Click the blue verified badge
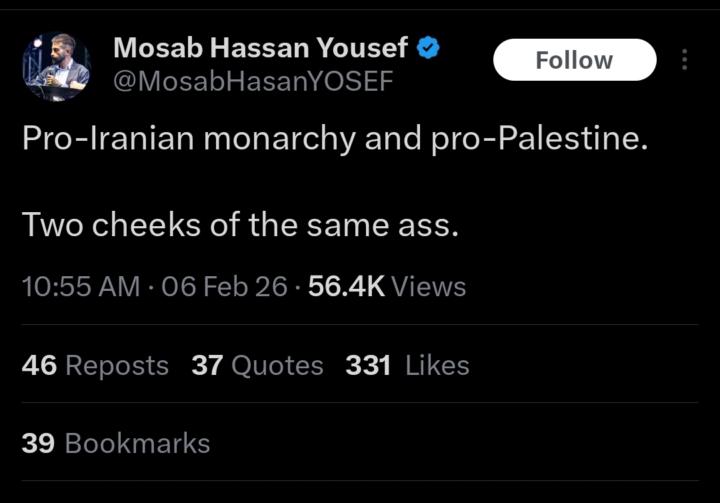 [x=429, y=47]
